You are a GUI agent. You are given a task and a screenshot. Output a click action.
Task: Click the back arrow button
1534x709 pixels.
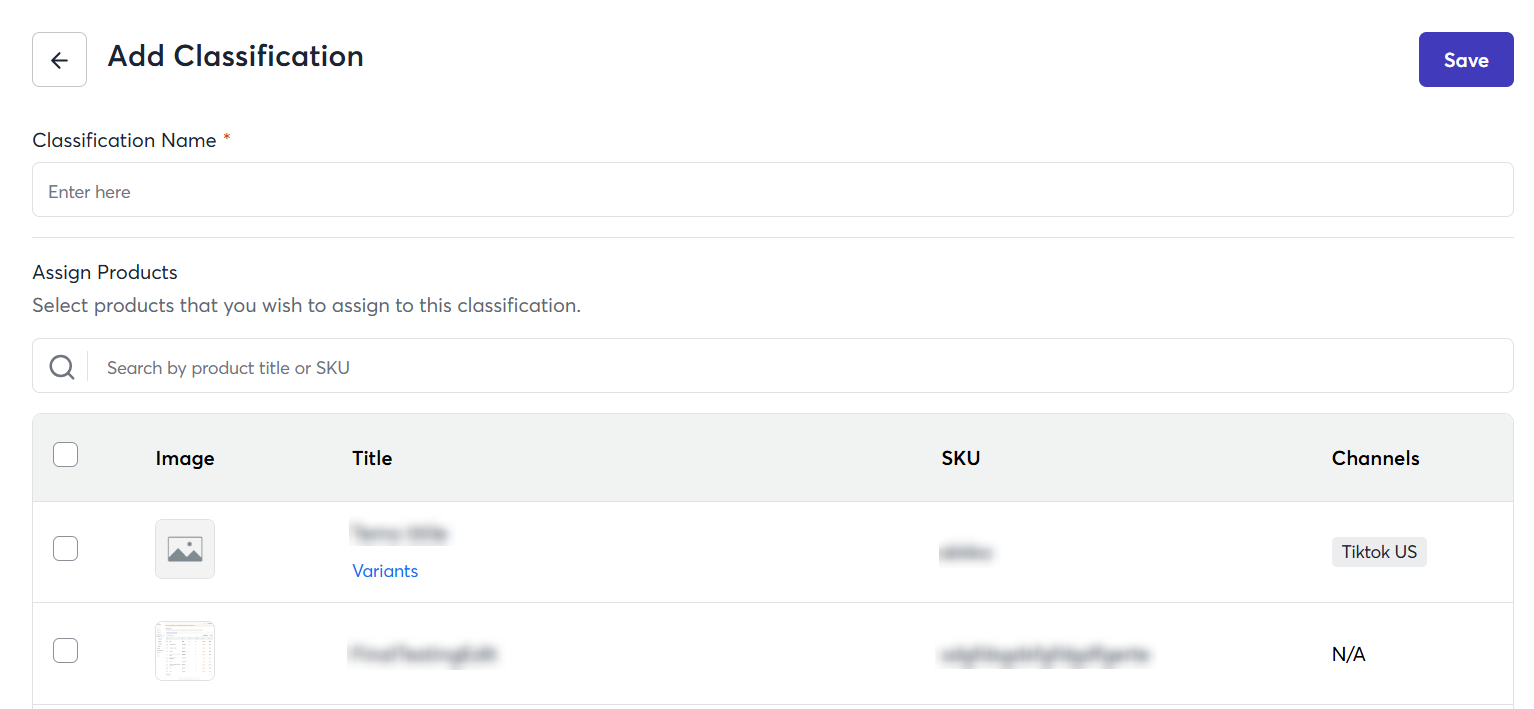pyautogui.click(x=59, y=60)
